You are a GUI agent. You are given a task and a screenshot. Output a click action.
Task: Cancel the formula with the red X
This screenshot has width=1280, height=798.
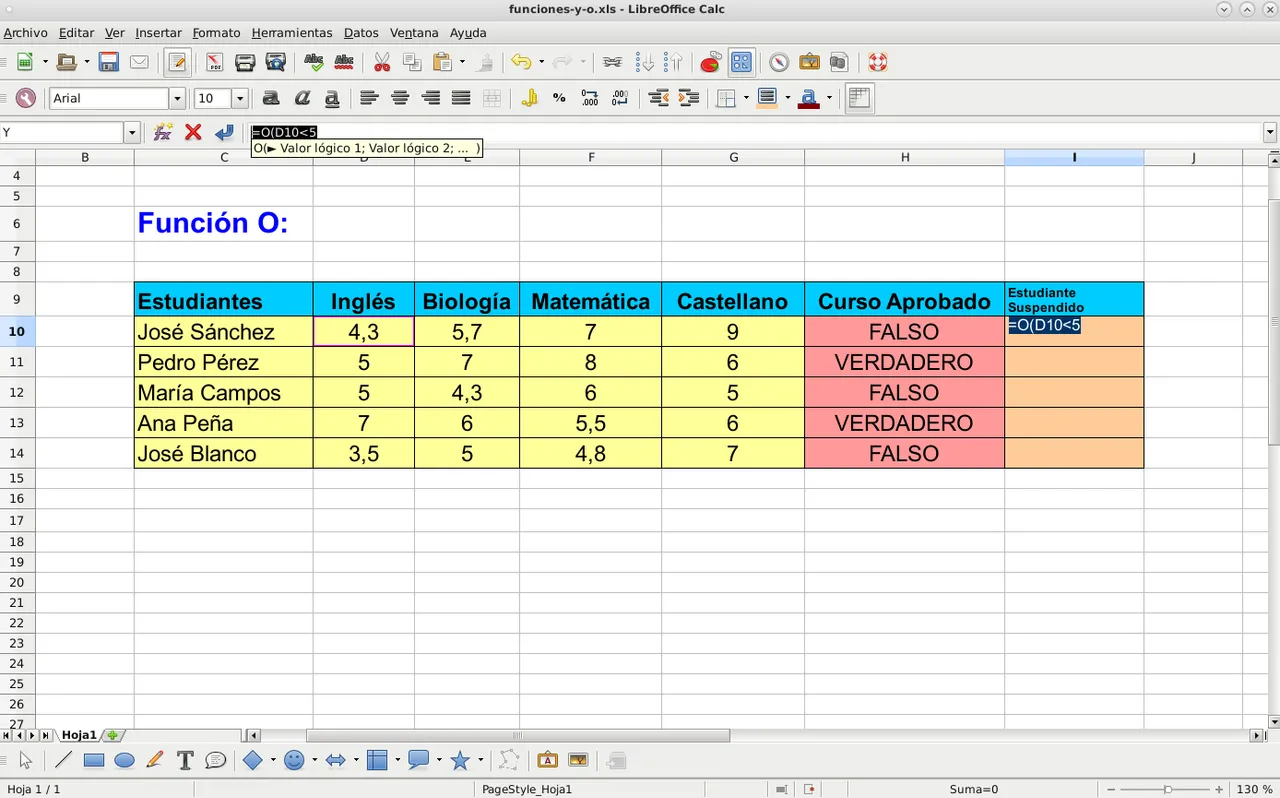click(x=193, y=132)
